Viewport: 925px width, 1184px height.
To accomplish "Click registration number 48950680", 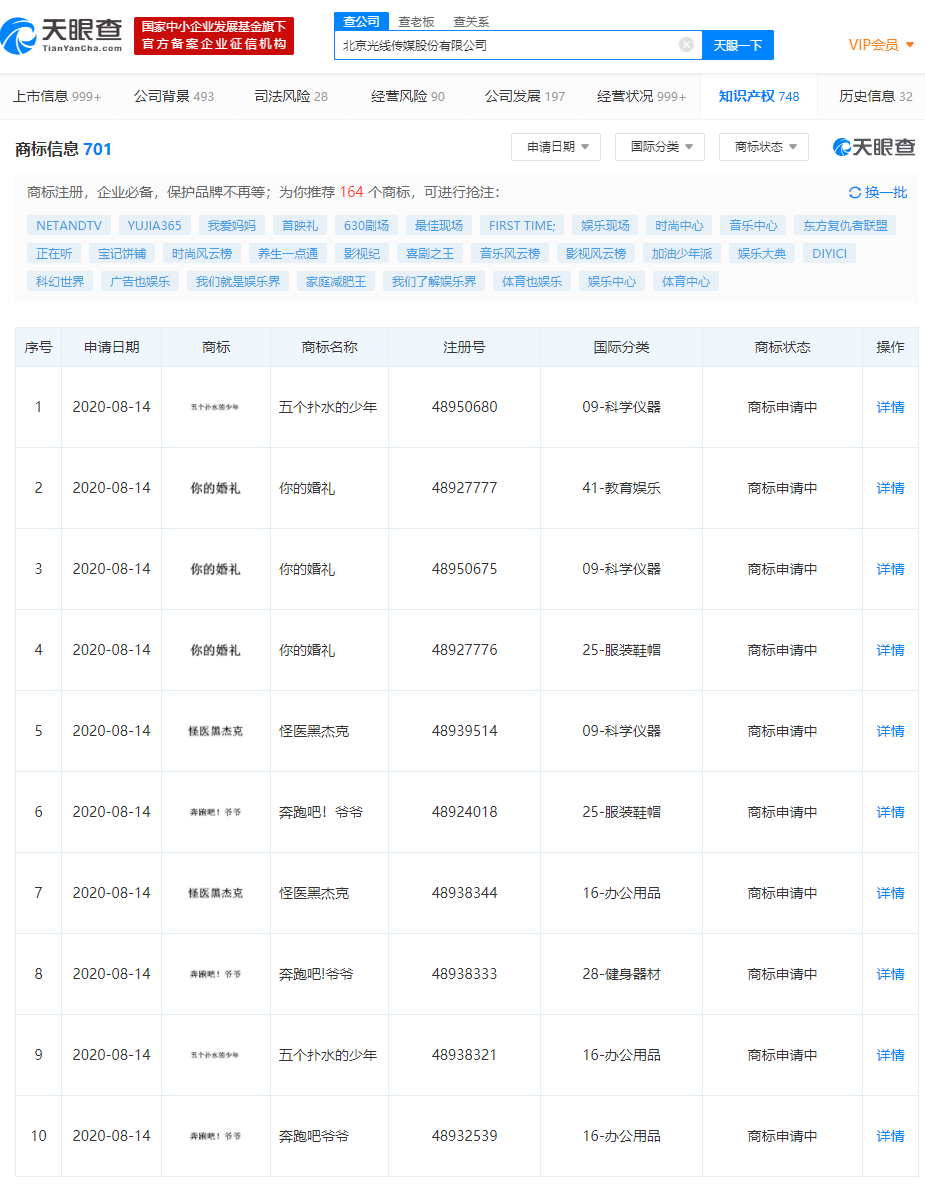I will point(464,407).
